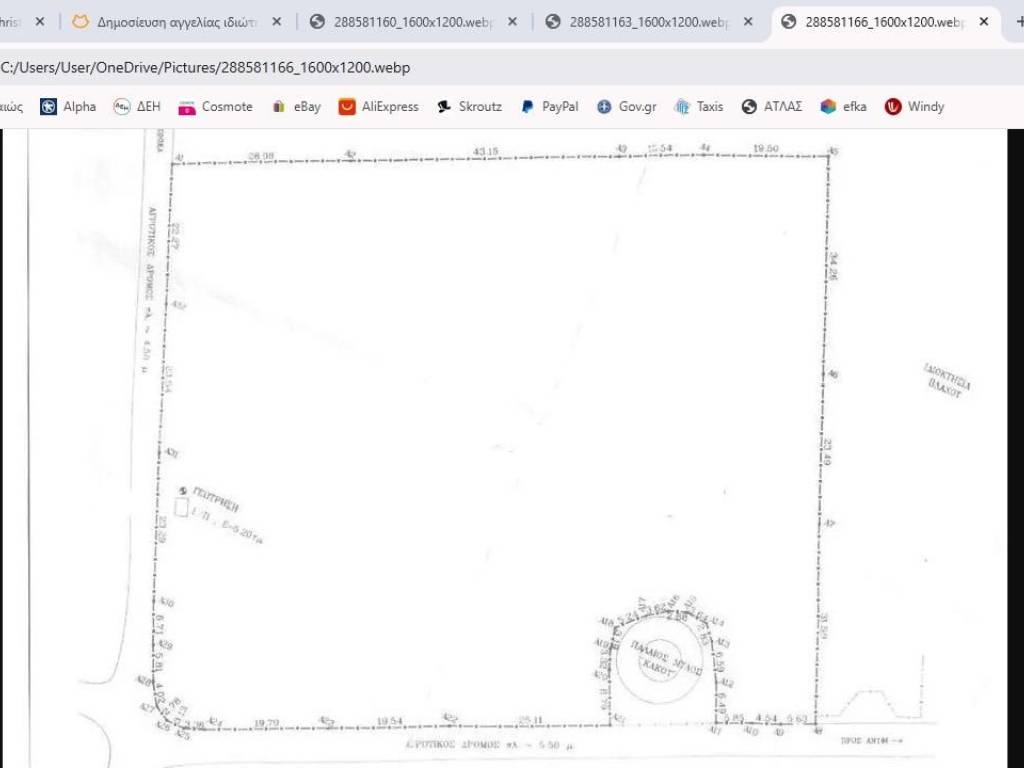
Task: Go to the eBay bookmark
Action: click(x=296, y=107)
